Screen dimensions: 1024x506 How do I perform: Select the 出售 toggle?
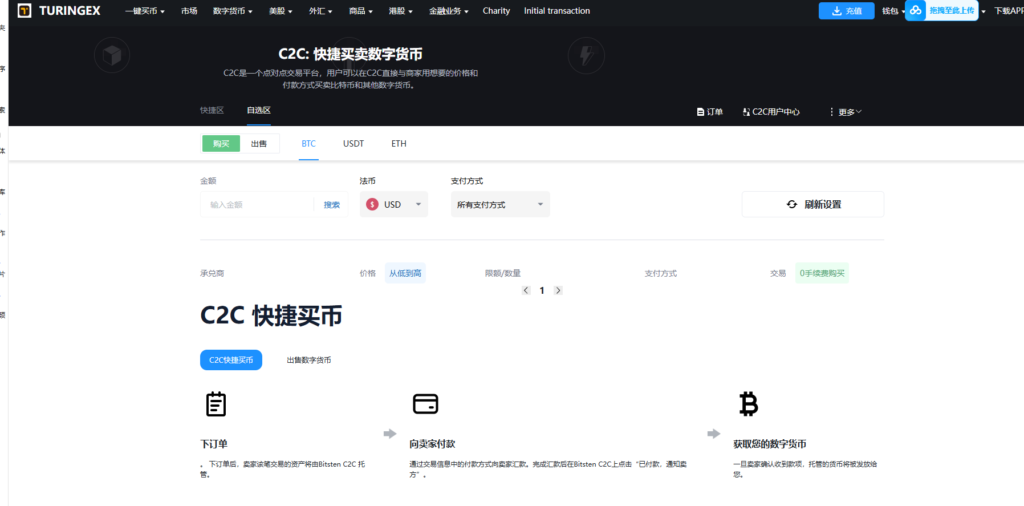259,144
